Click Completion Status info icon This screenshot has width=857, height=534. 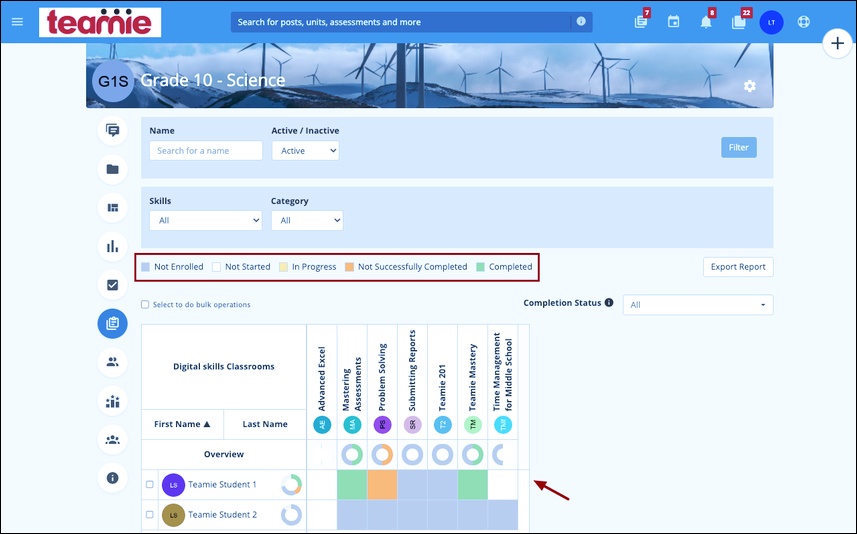[x=609, y=302]
